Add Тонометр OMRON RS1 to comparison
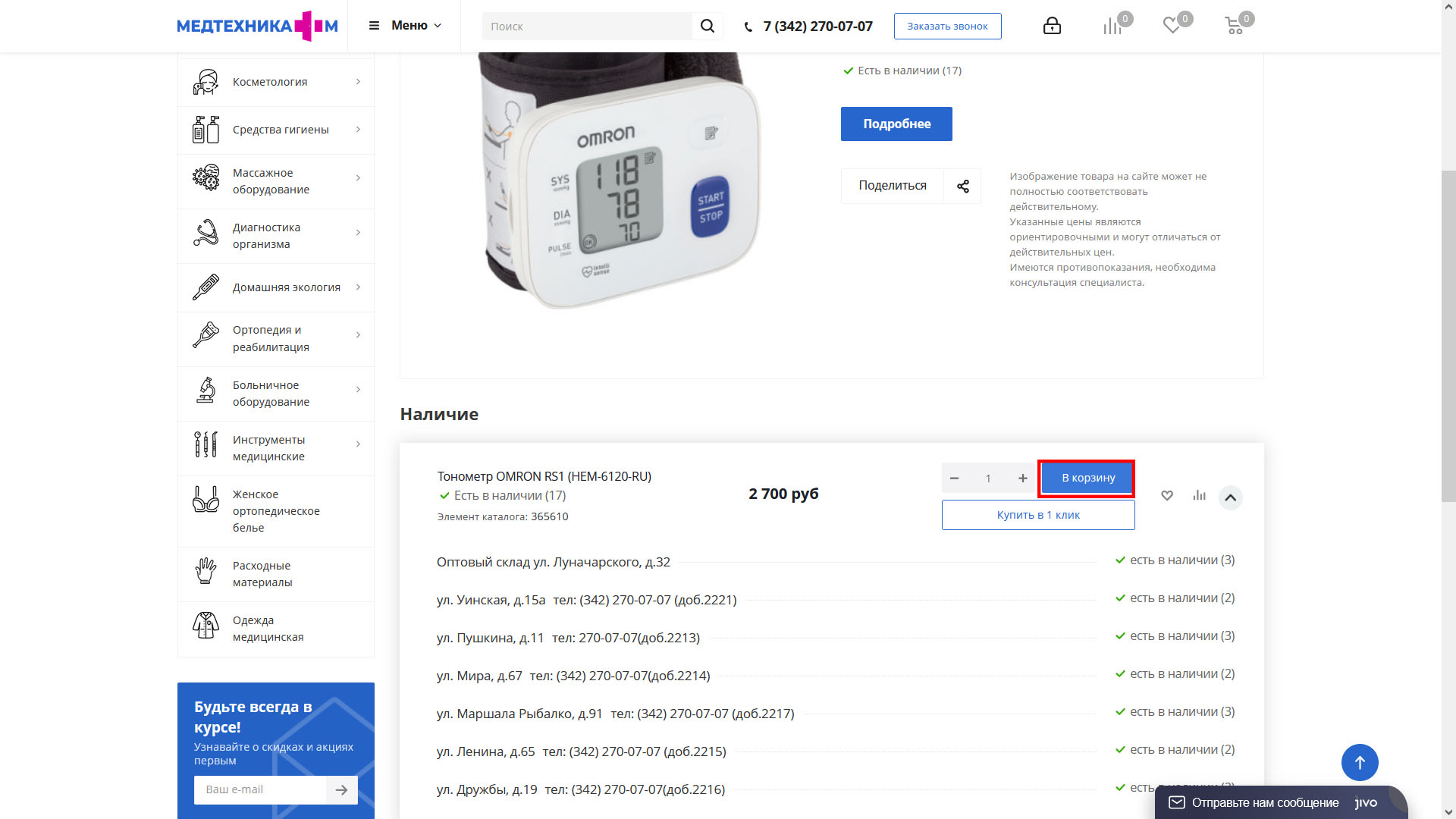This screenshot has height=819, width=1456. coord(1199,496)
